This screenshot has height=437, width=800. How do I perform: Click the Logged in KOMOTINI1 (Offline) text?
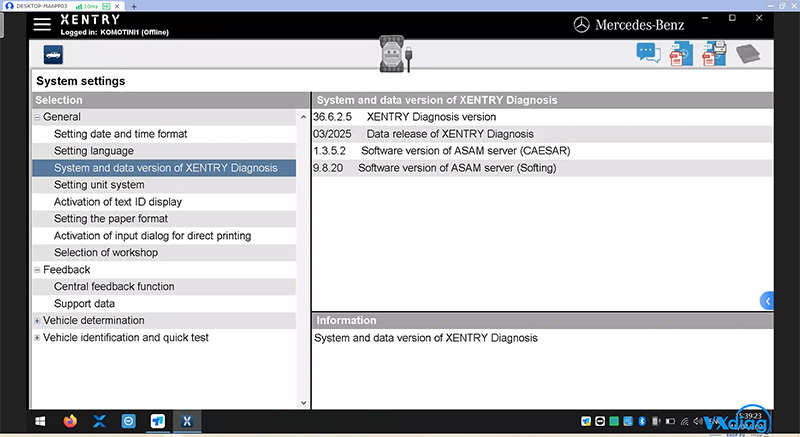(x=114, y=32)
